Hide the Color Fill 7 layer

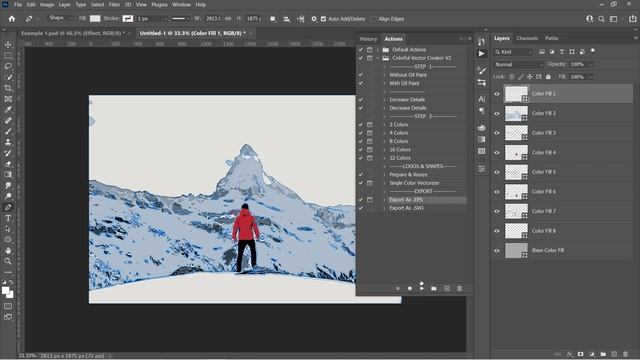pos(497,211)
